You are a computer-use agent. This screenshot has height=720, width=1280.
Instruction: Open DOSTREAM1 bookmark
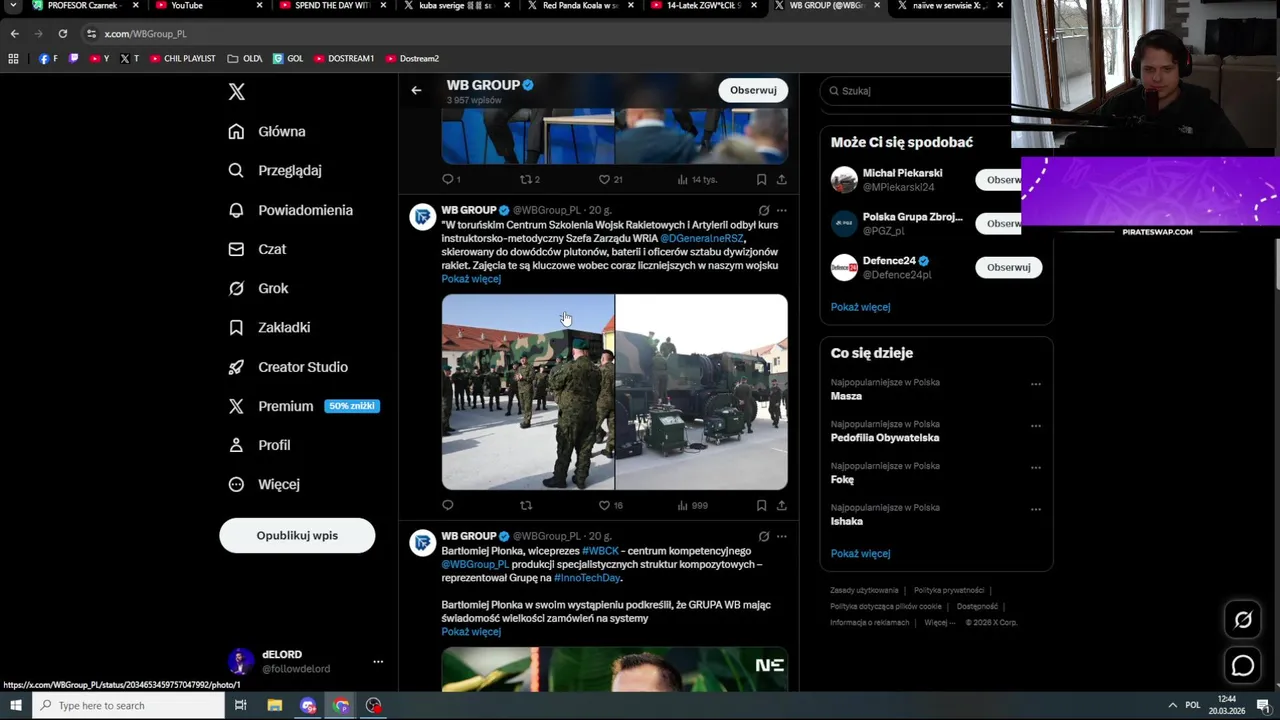coord(343,59)
